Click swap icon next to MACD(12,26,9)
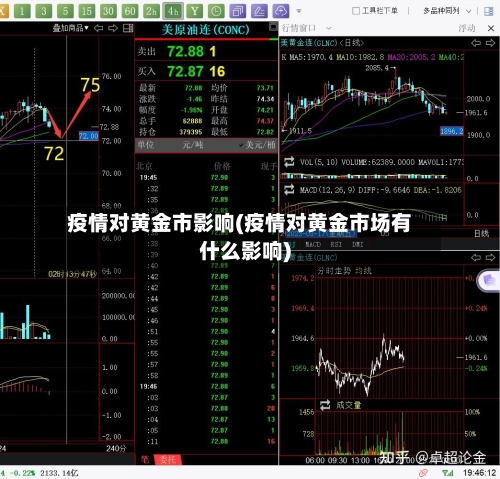Screen dimensions: 500x479 [x=289, y=190]
